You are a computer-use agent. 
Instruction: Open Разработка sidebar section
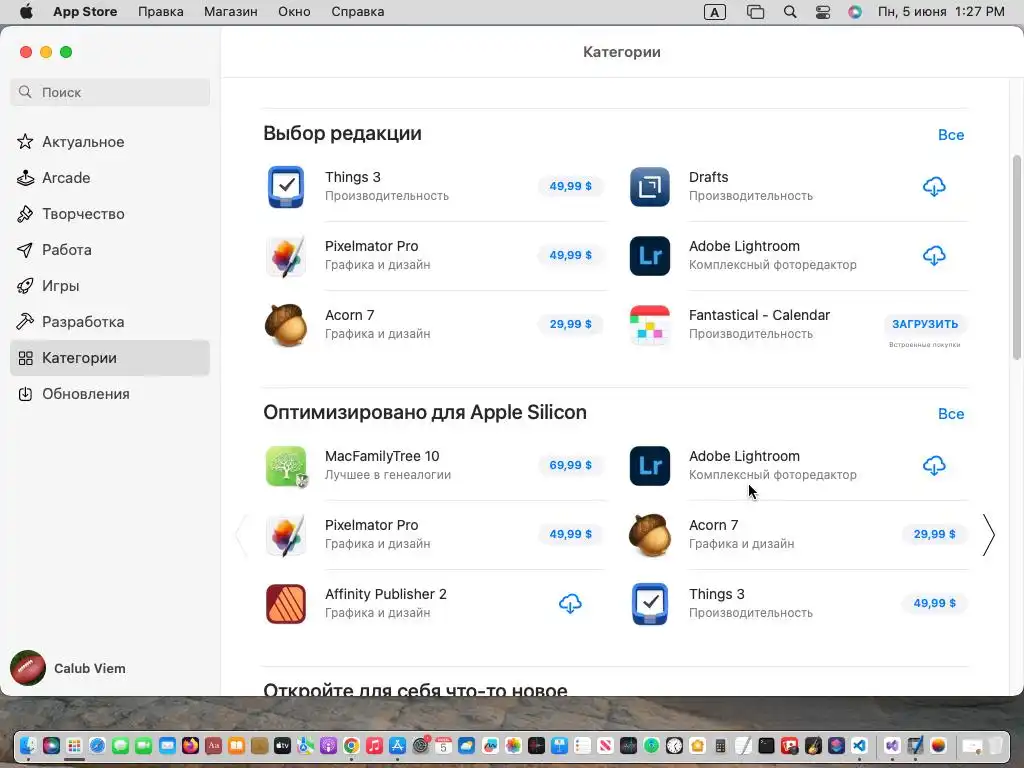[x=110, y=321]
